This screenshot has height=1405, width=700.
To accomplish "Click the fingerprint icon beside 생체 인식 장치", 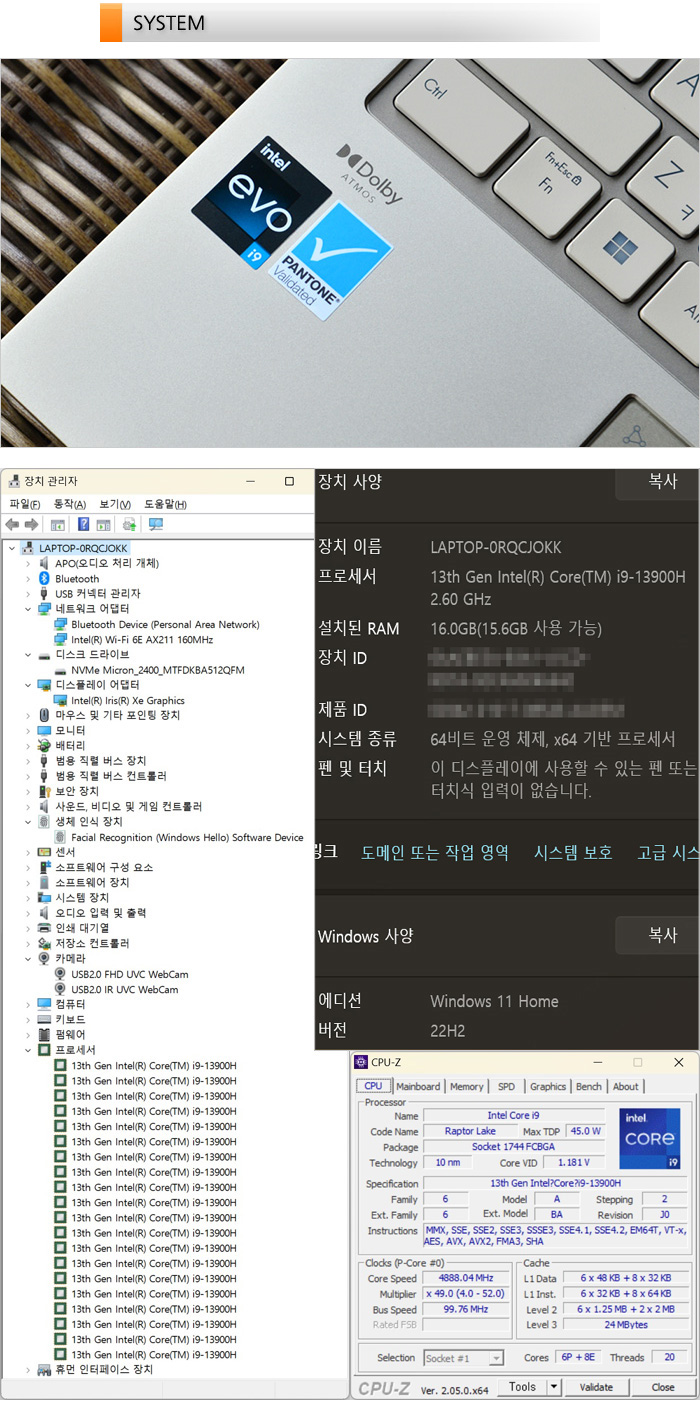I will tap(44, 821).
